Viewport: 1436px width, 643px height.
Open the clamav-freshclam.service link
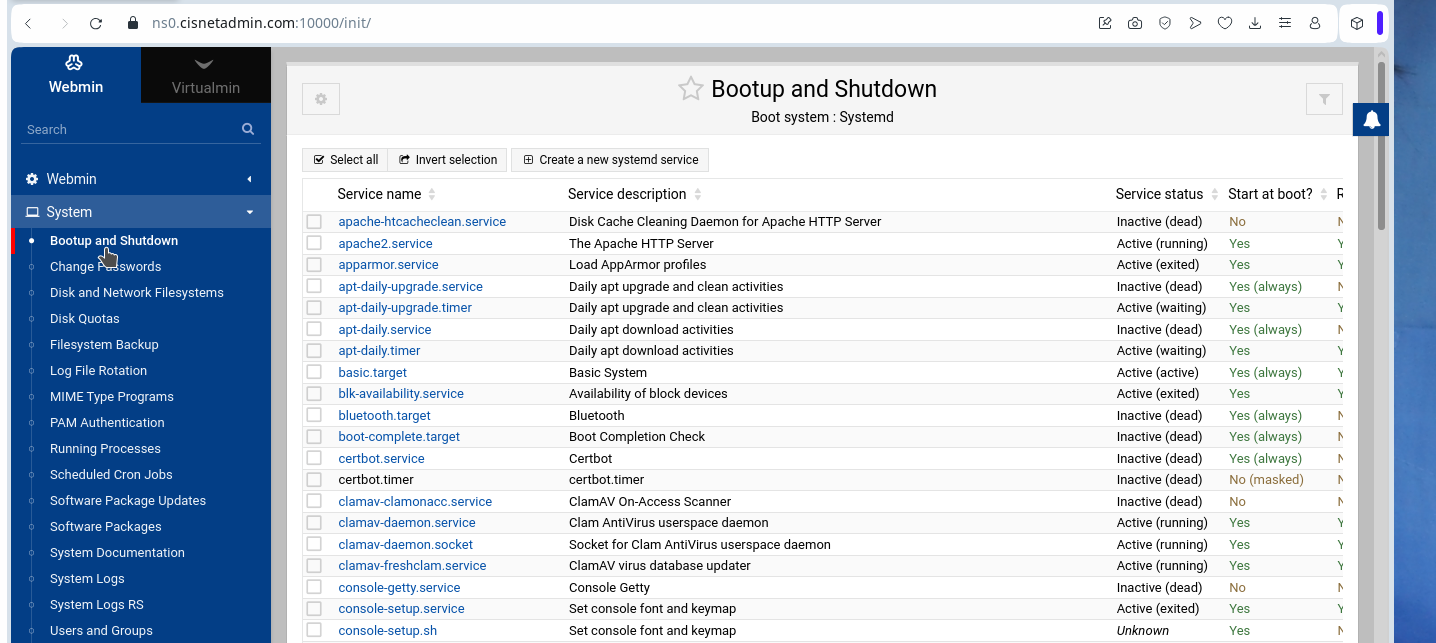412,566
